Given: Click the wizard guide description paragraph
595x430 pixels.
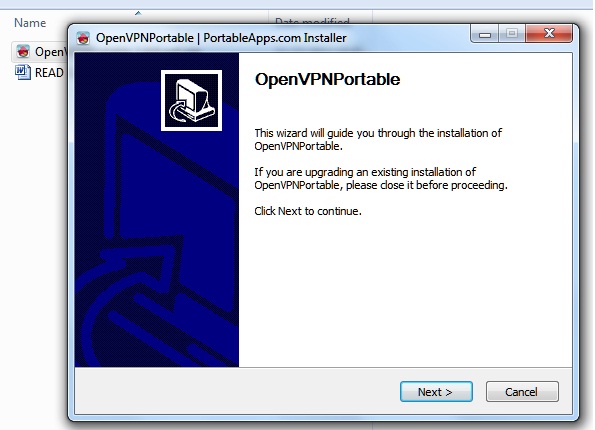Looking at the screenshot, I should pyautogui.click(x=378, y=139).
